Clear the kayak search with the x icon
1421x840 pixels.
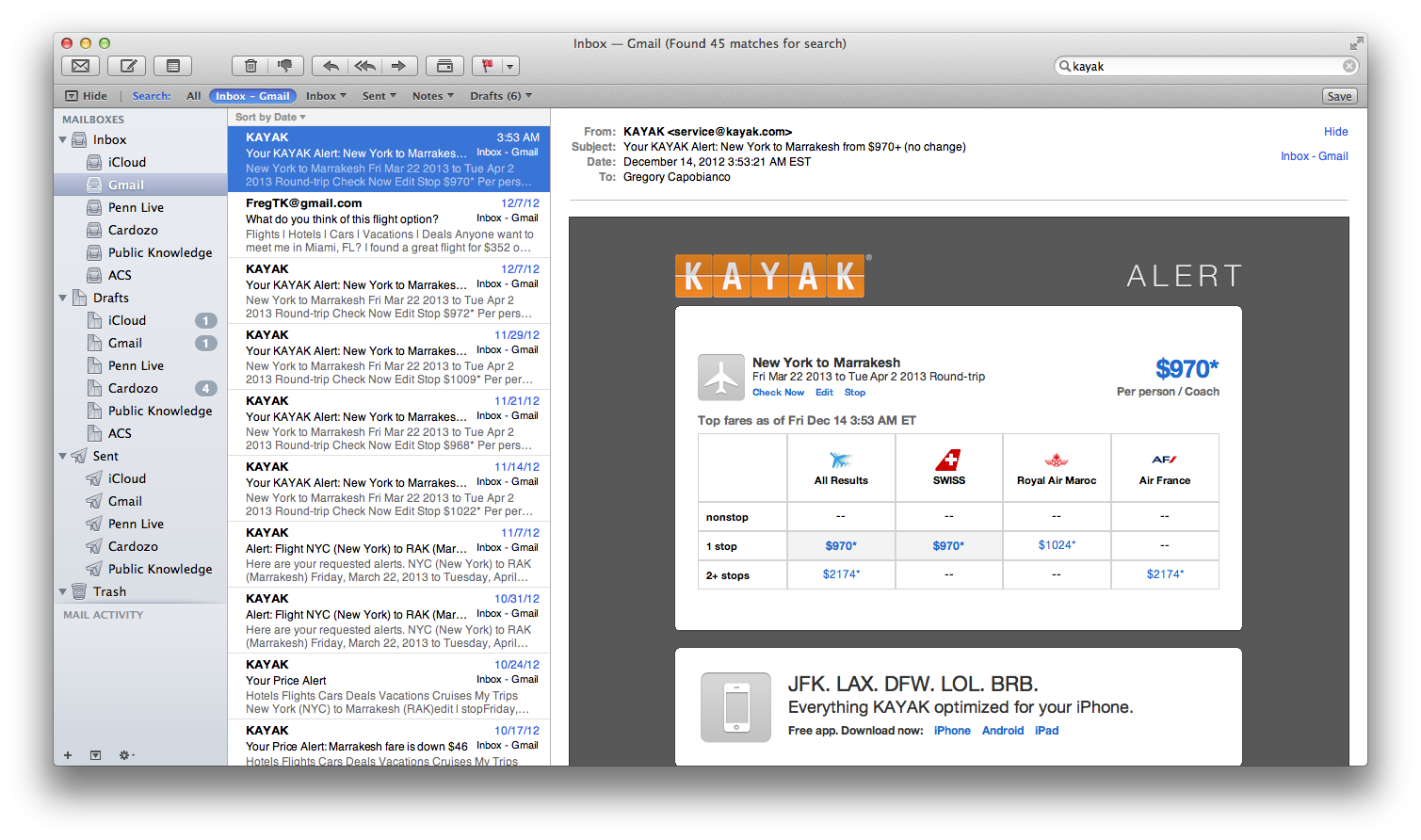tap(1349, 66)
